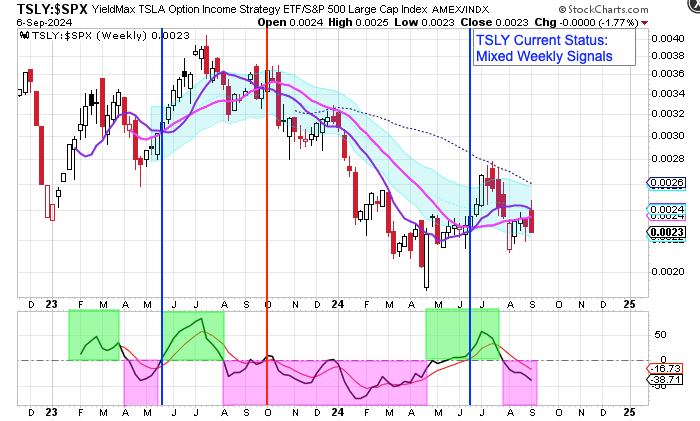This screenshot has width=700, height=421.
Task: Click the first green zone in indicator panel
Action: tap(93, 334)
